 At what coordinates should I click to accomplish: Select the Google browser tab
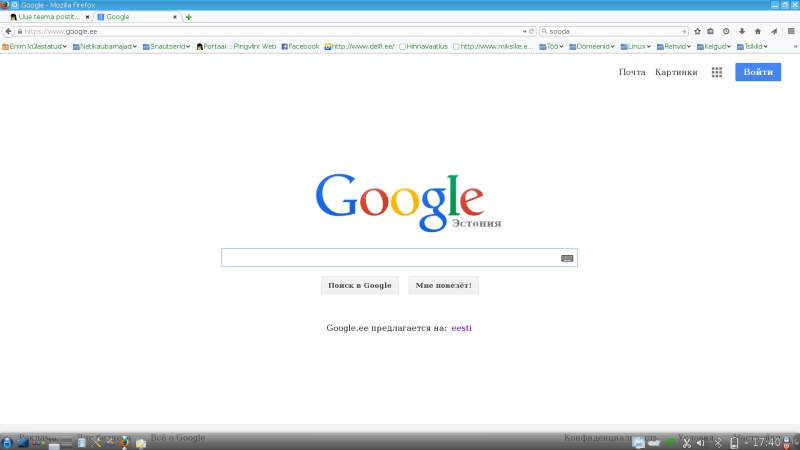click(135, 17)
